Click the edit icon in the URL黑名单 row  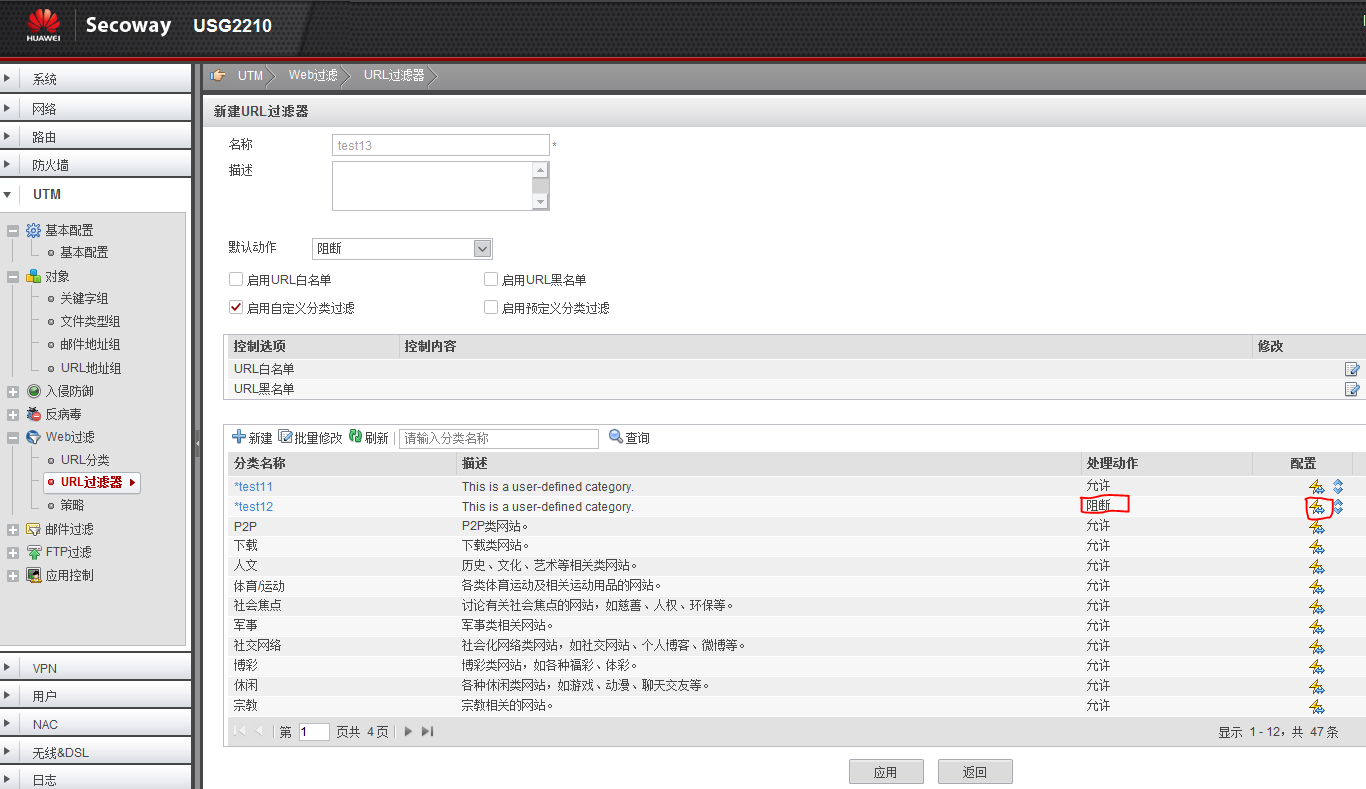click(x=1352, y=389)
